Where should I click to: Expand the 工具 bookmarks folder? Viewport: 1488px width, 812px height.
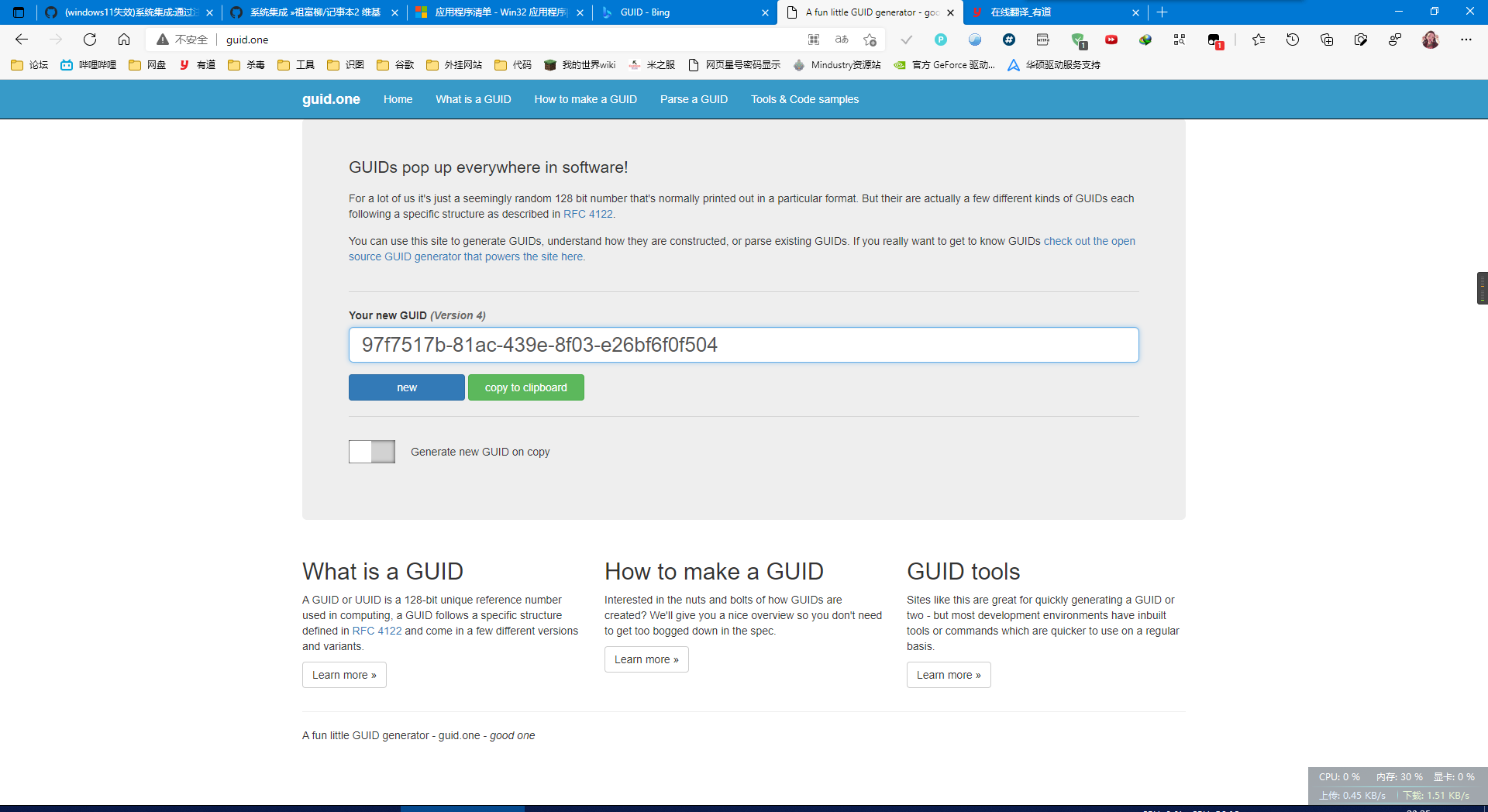(x=304, y=65)
